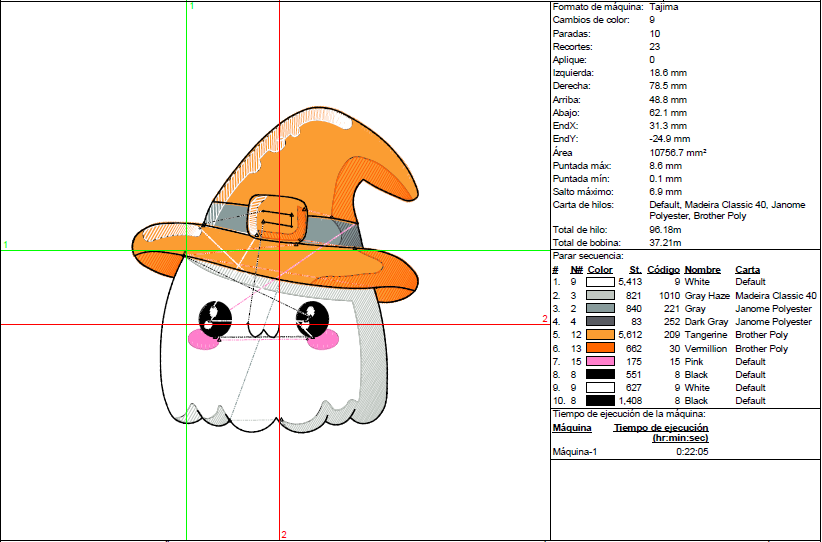Image resolution: width=822 pixels, height=542 pixels.
Task: Pick the Pink thread swatch
Action: pos(601,361)
